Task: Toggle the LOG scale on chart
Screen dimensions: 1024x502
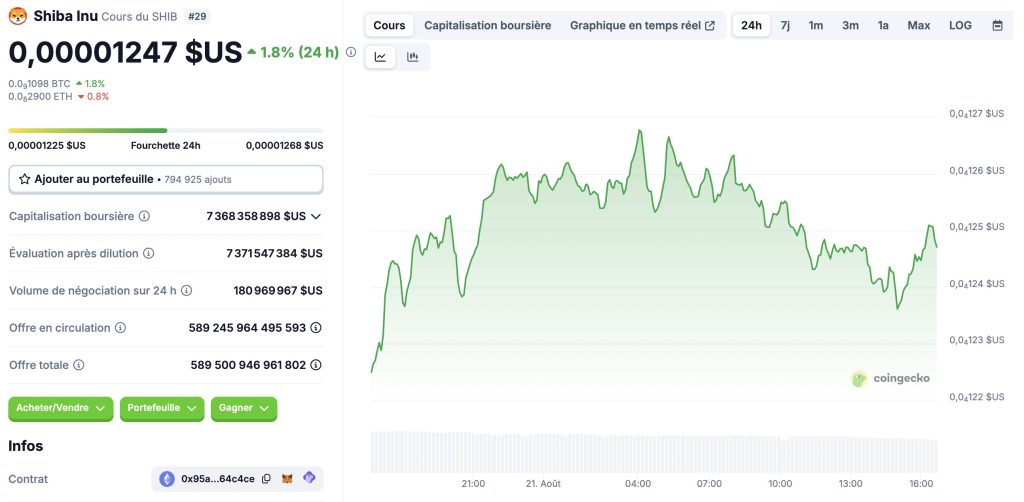Action: pyautogui.click(x=960, y=25)
